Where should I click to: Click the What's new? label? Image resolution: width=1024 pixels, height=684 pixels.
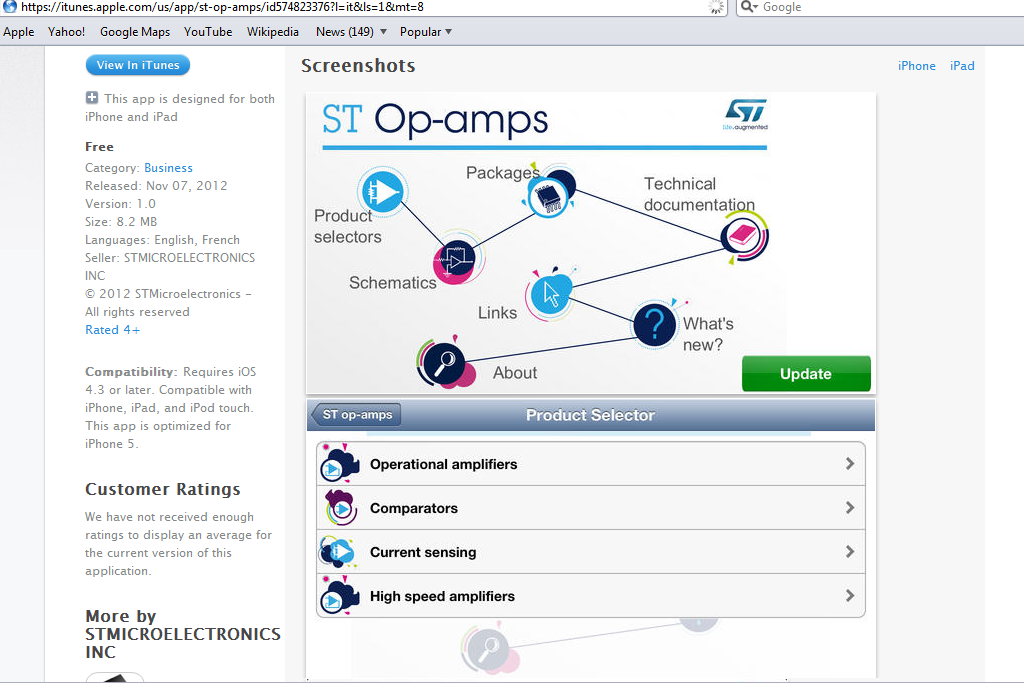point(708,334)
